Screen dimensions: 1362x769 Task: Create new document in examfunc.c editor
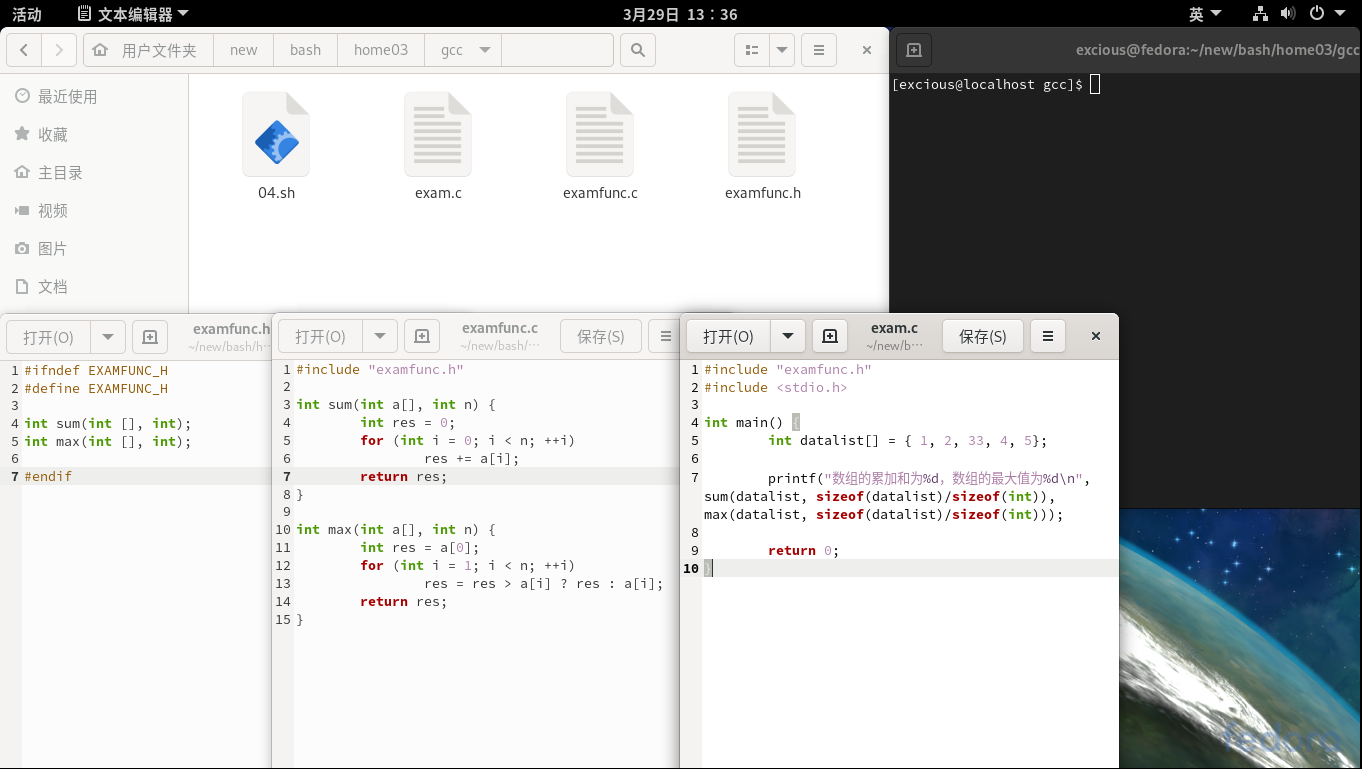pos(422,336)
